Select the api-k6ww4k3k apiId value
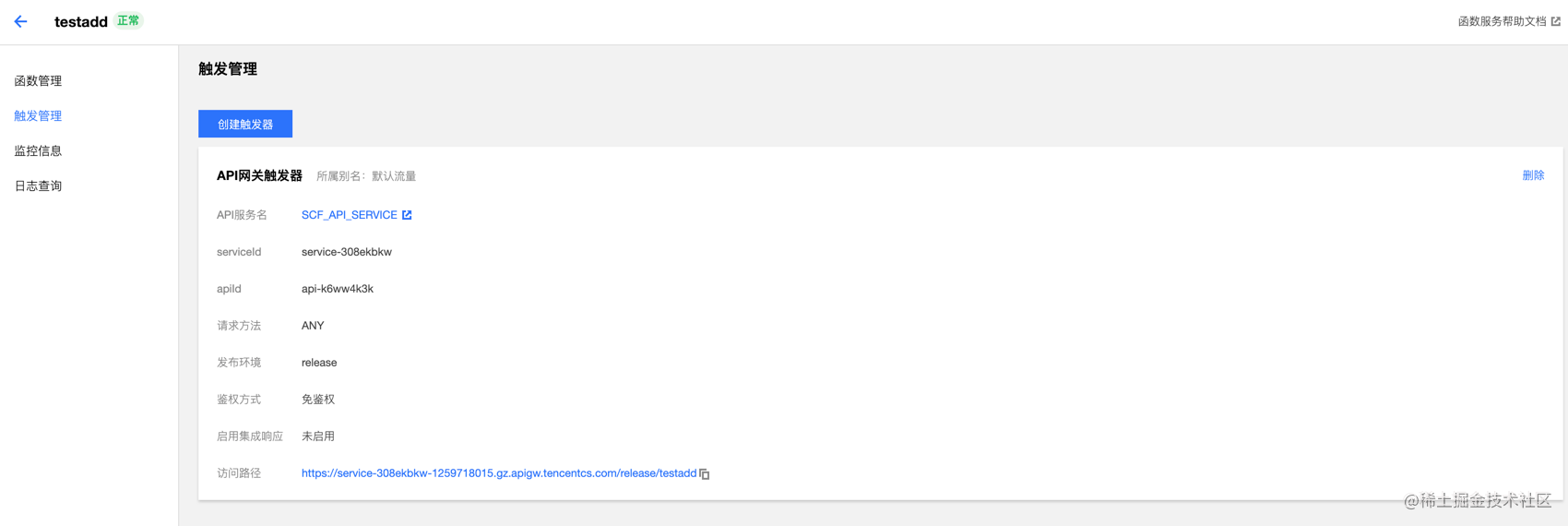Viewport: 1568px width, 526px height. point(338,289)
